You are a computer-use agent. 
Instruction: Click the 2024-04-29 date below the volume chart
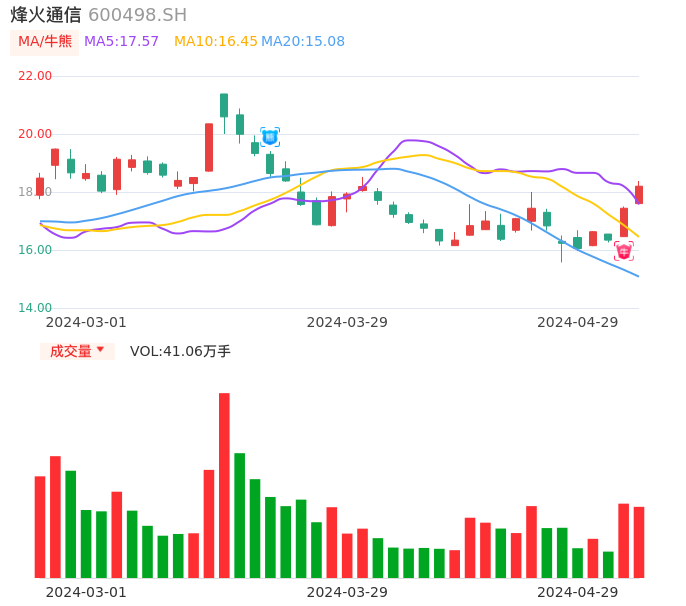[x=578, y=592]
